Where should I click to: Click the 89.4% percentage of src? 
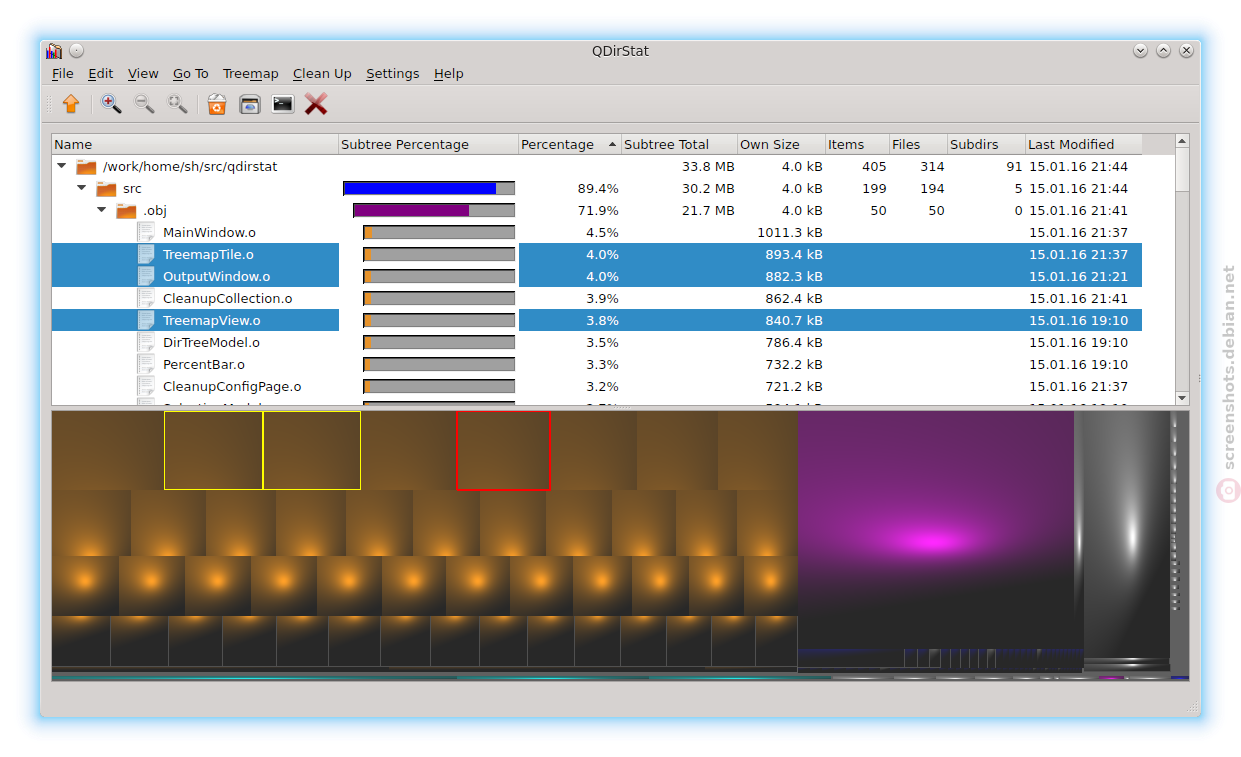point(598,189)
